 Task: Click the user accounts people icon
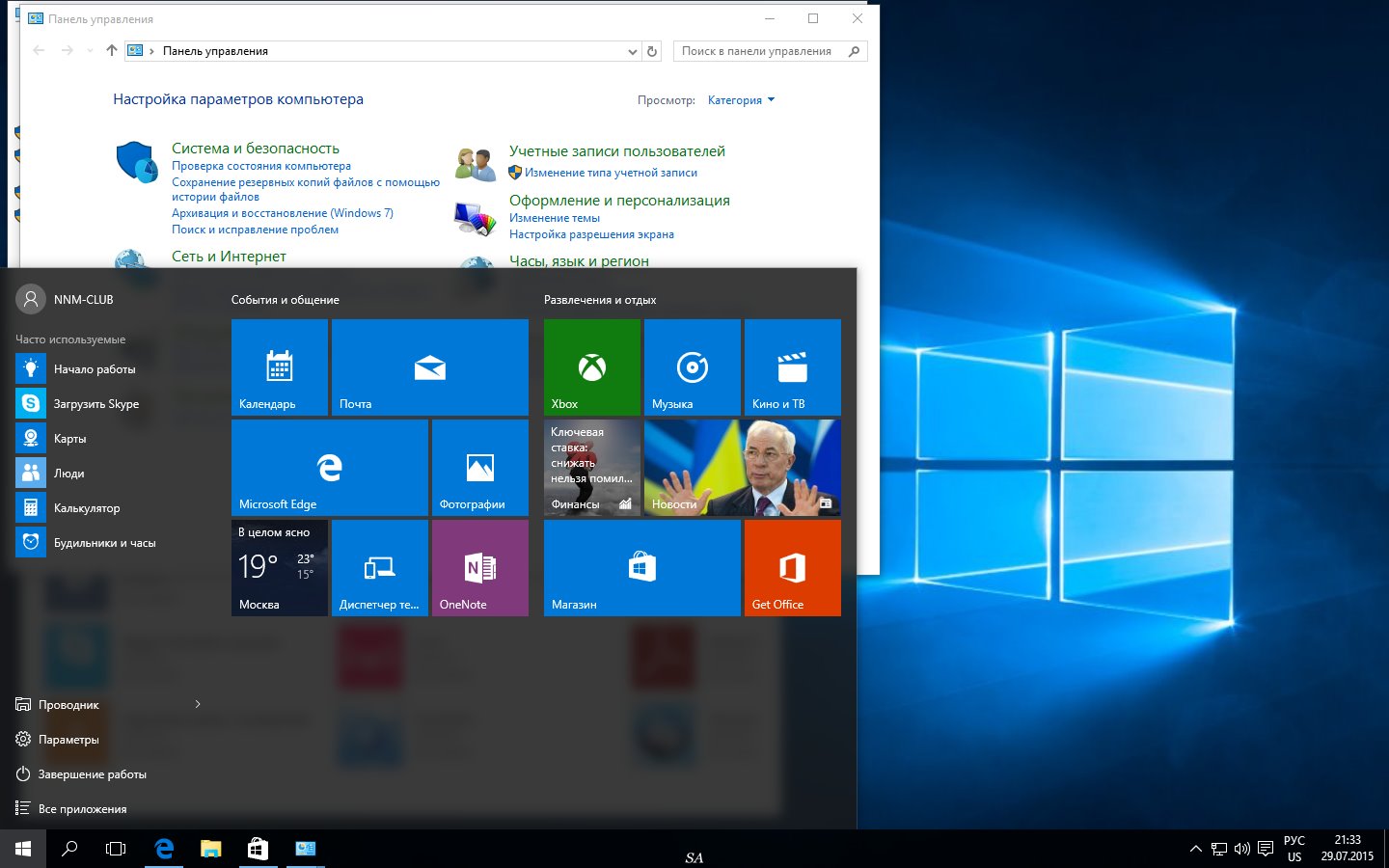coord(475,164)
